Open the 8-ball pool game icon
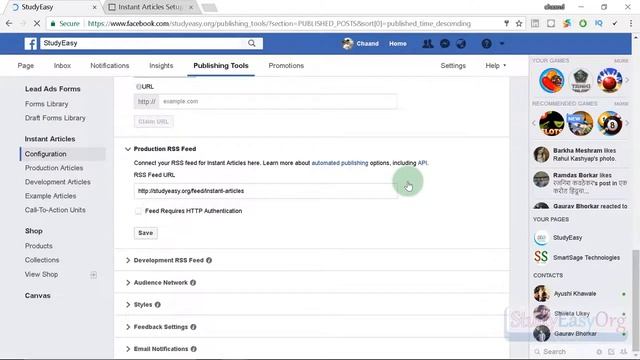 pyautogui.click(x=610, y=123)
